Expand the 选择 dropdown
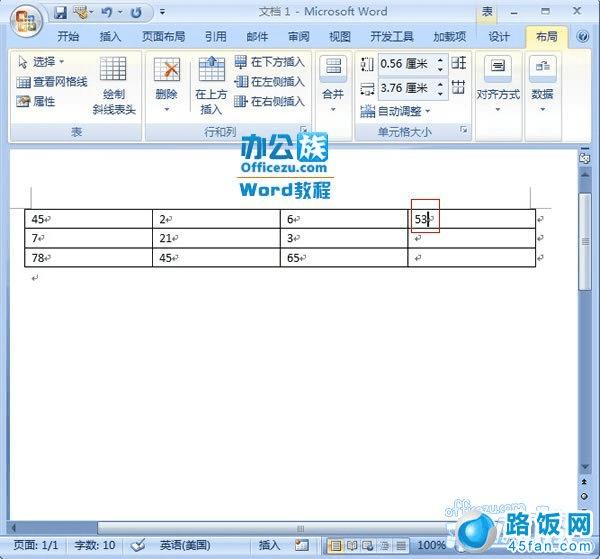Screen dimensions: 600x559 41,62
